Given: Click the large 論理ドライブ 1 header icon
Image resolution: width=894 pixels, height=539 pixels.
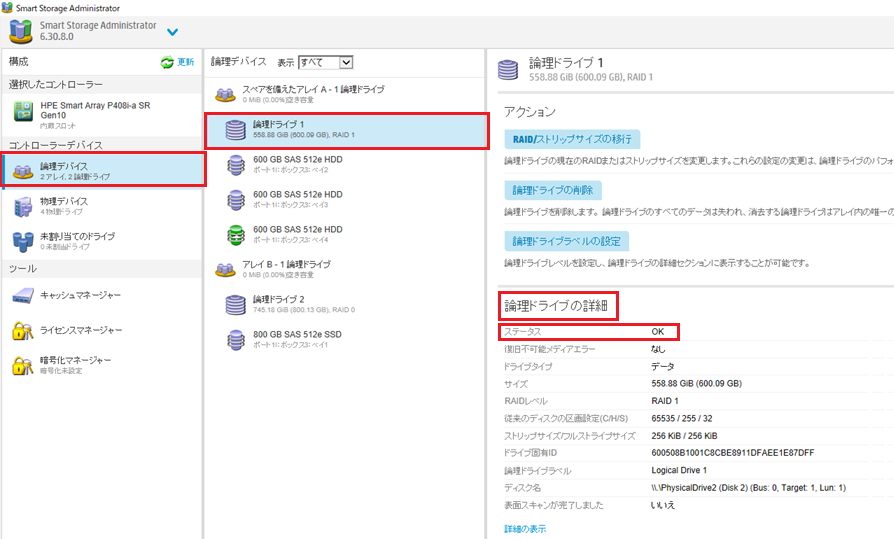Looking at the screenshot, I should [508, 70].
